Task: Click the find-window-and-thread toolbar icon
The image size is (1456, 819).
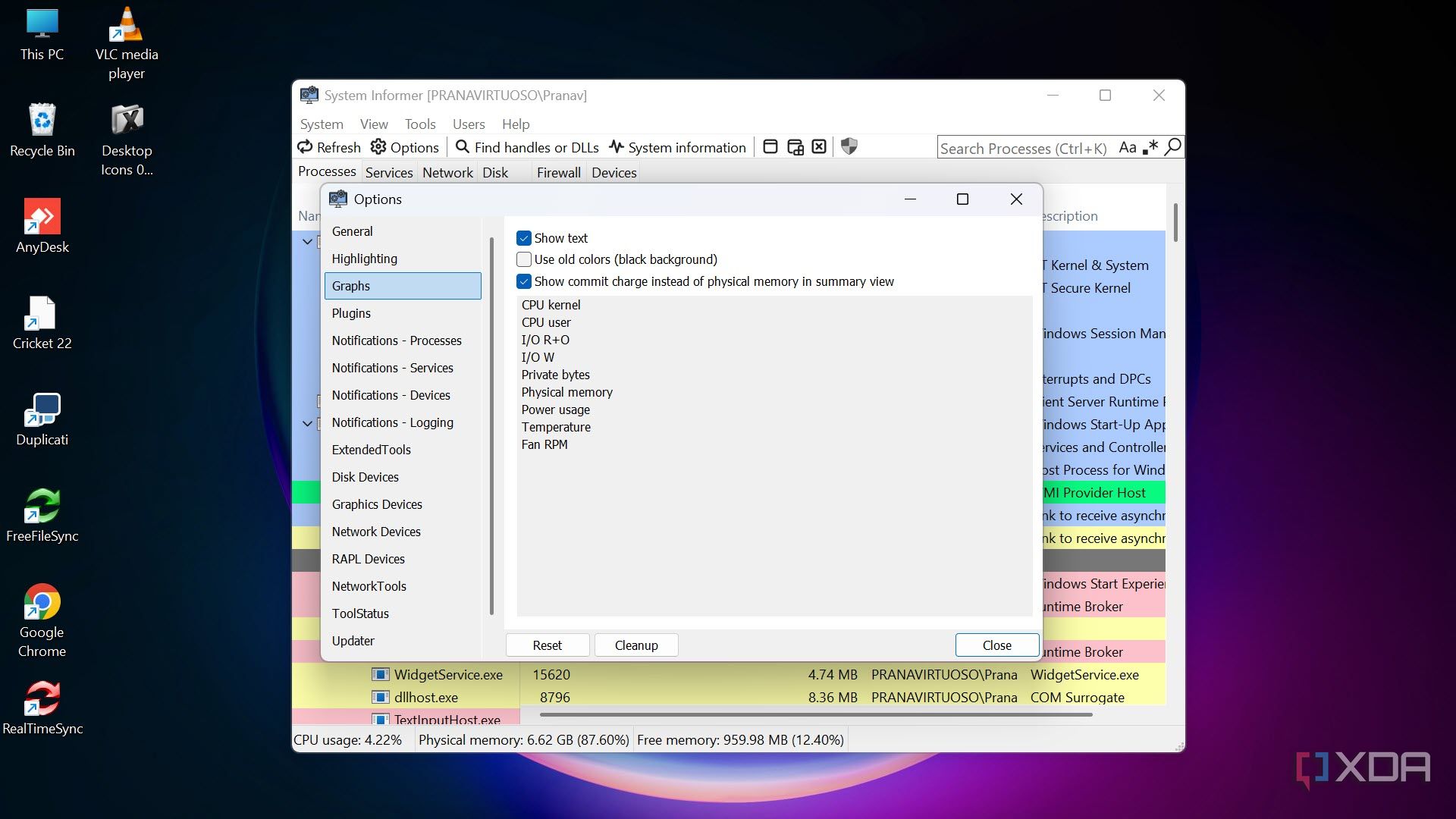Action: (795, 147)
